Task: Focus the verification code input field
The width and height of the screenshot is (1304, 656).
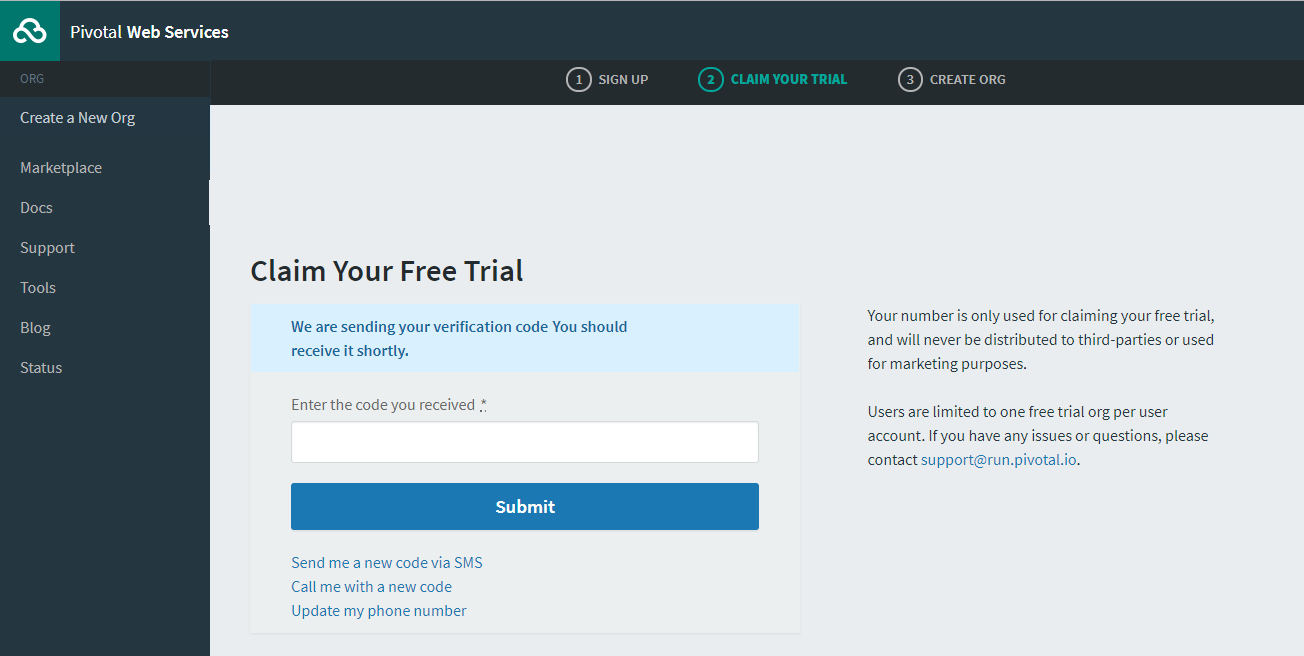Action: pos(524,442)
